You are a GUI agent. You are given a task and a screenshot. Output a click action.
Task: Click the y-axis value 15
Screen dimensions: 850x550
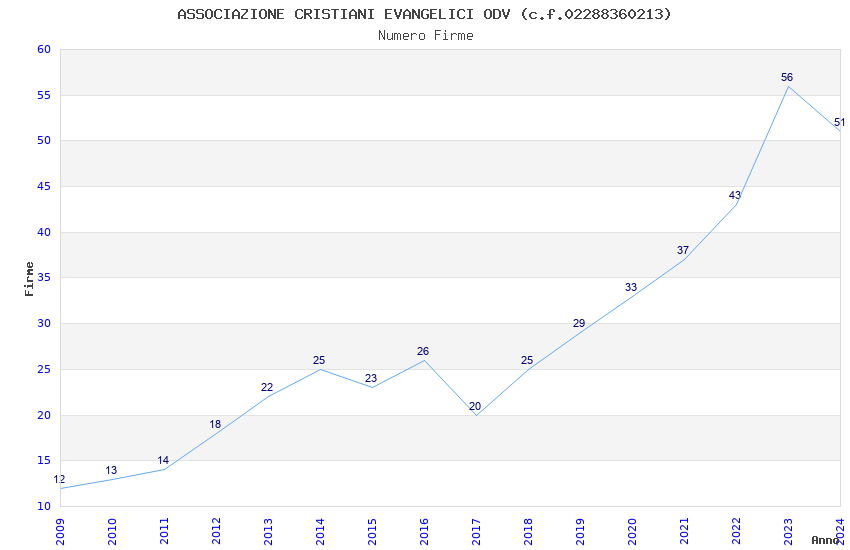[44, 461]
